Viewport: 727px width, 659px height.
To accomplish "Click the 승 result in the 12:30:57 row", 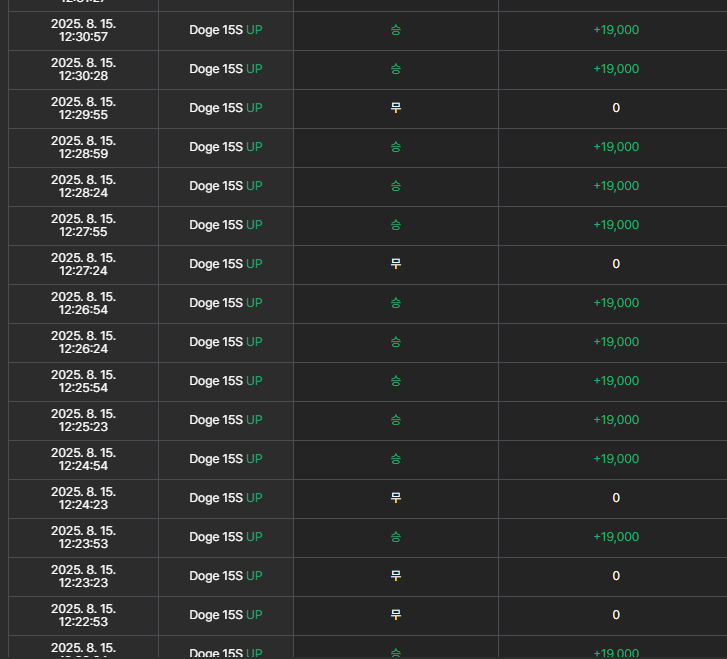I will 395,30.
